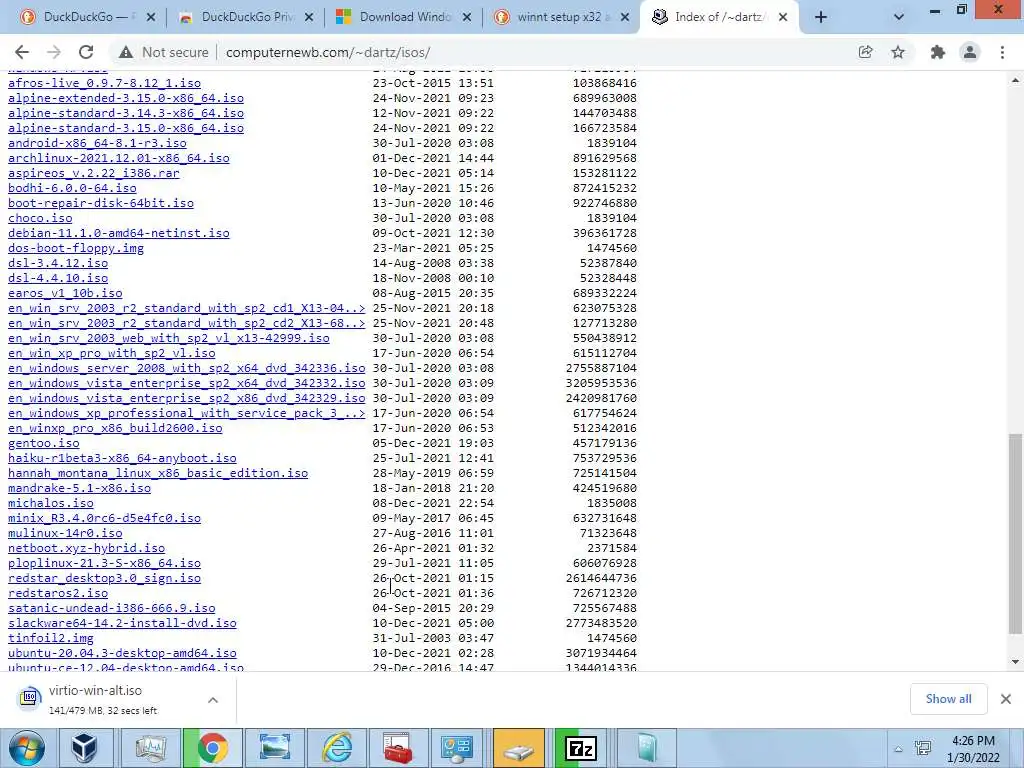Download tinfoil2.img file

click(x=51, y=639)
